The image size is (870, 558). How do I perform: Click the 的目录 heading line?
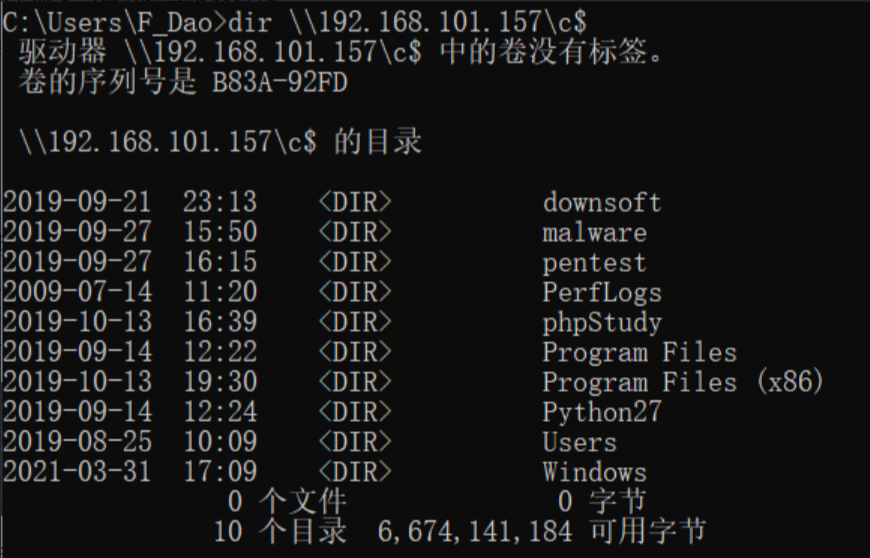221,142
